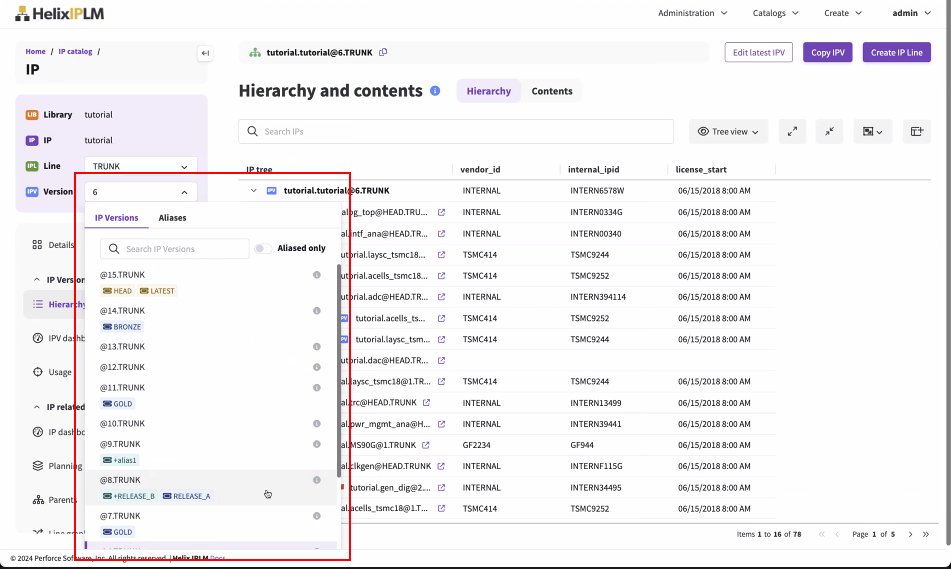This screenshot has height=569, width=951.
Task: Collapse the tutorial.tutorial@6.TRUNK tree row
Action: (254, 190)
